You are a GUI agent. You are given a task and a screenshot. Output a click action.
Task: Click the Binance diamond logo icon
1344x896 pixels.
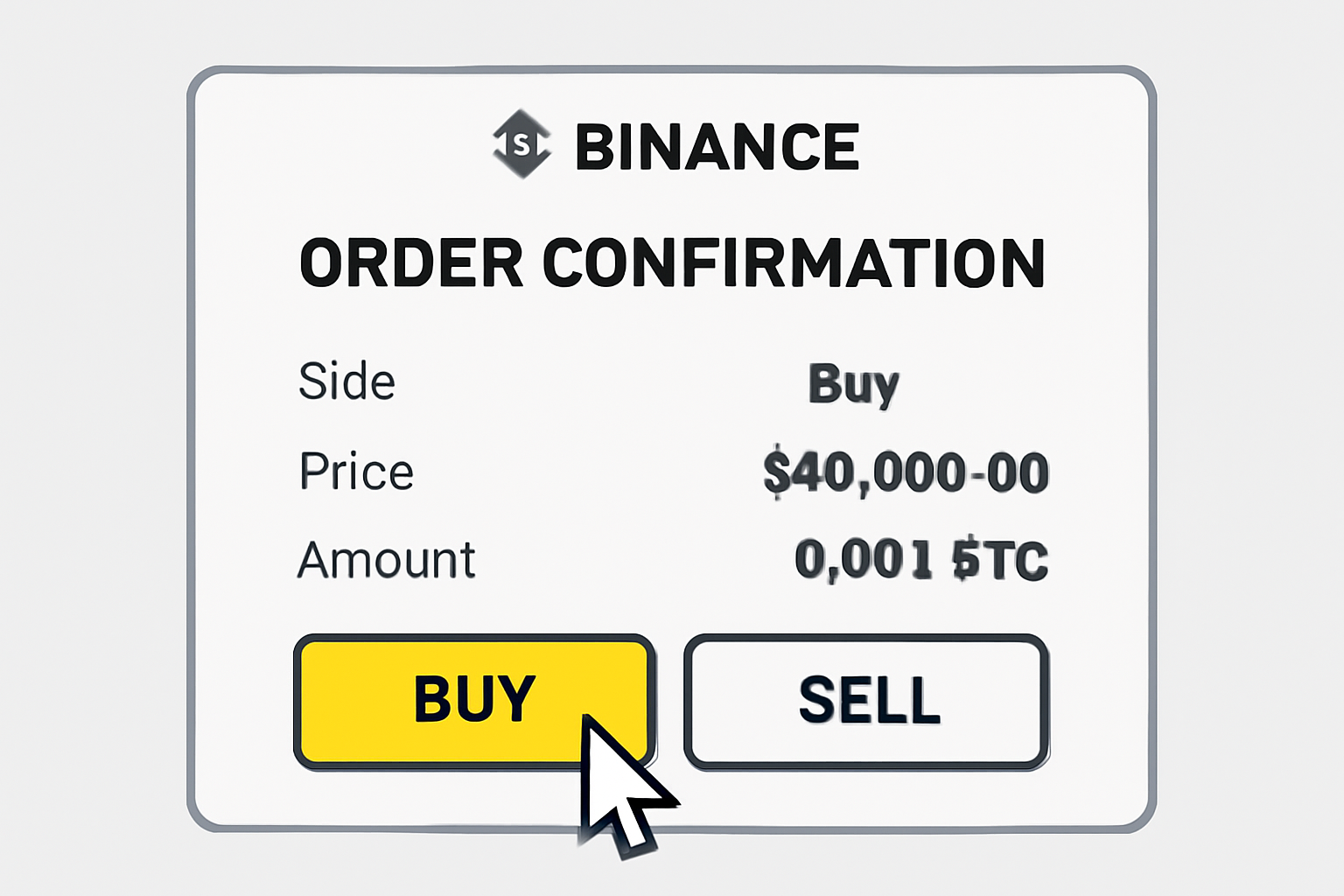click(x=521, y=144)
